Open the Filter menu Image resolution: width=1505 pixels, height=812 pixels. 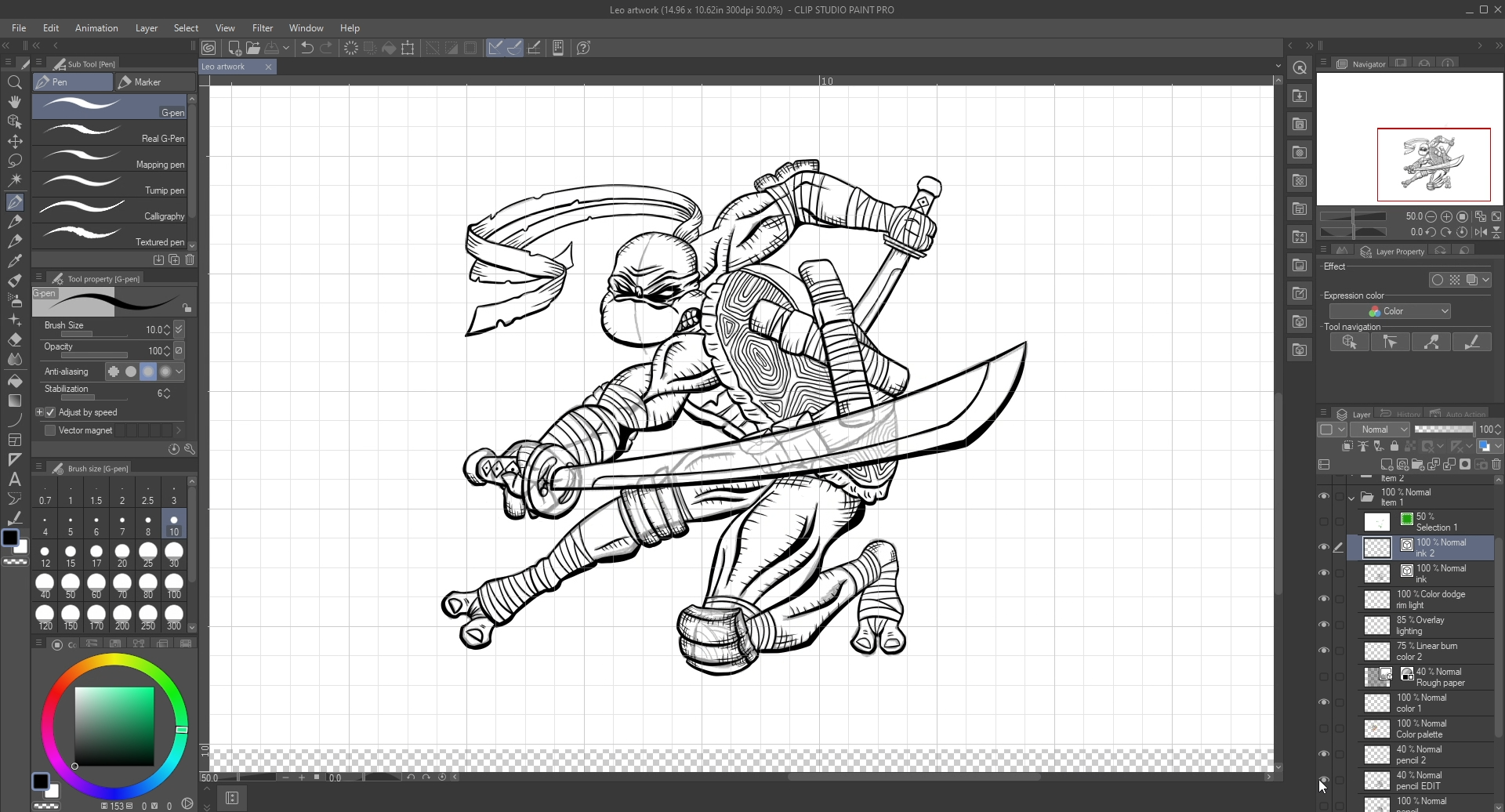[263, 27]
